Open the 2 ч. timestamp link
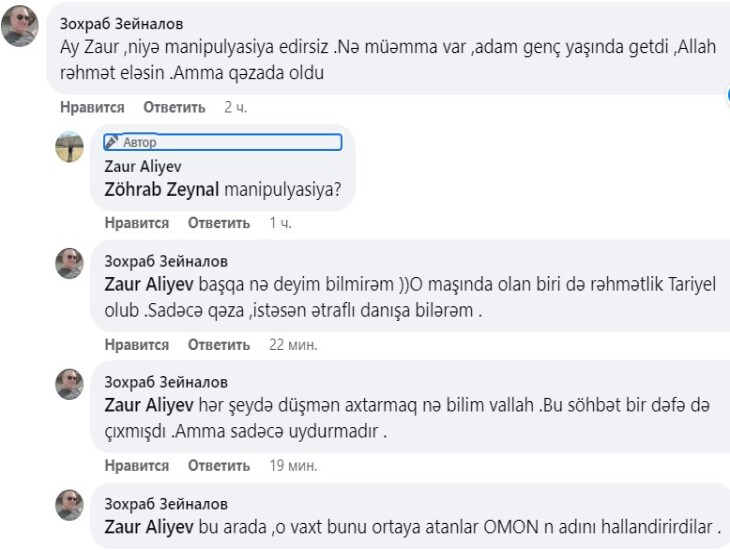The image size is (730, 550). tap(235, 107)
